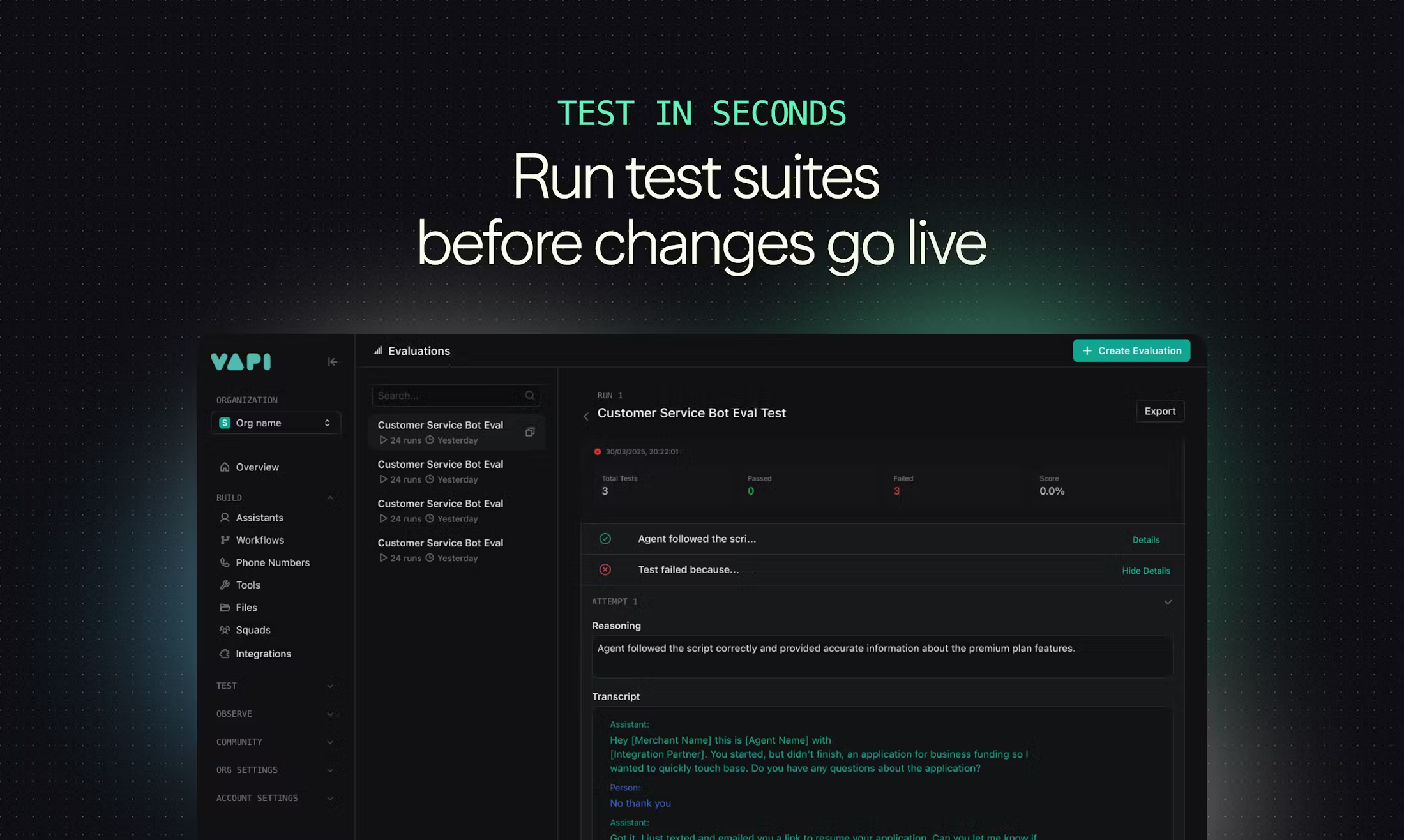Click the sidebar collapse arrow icon
Image resolution: width=1404 pixels, height=840 pixels.
coord(333,362)
